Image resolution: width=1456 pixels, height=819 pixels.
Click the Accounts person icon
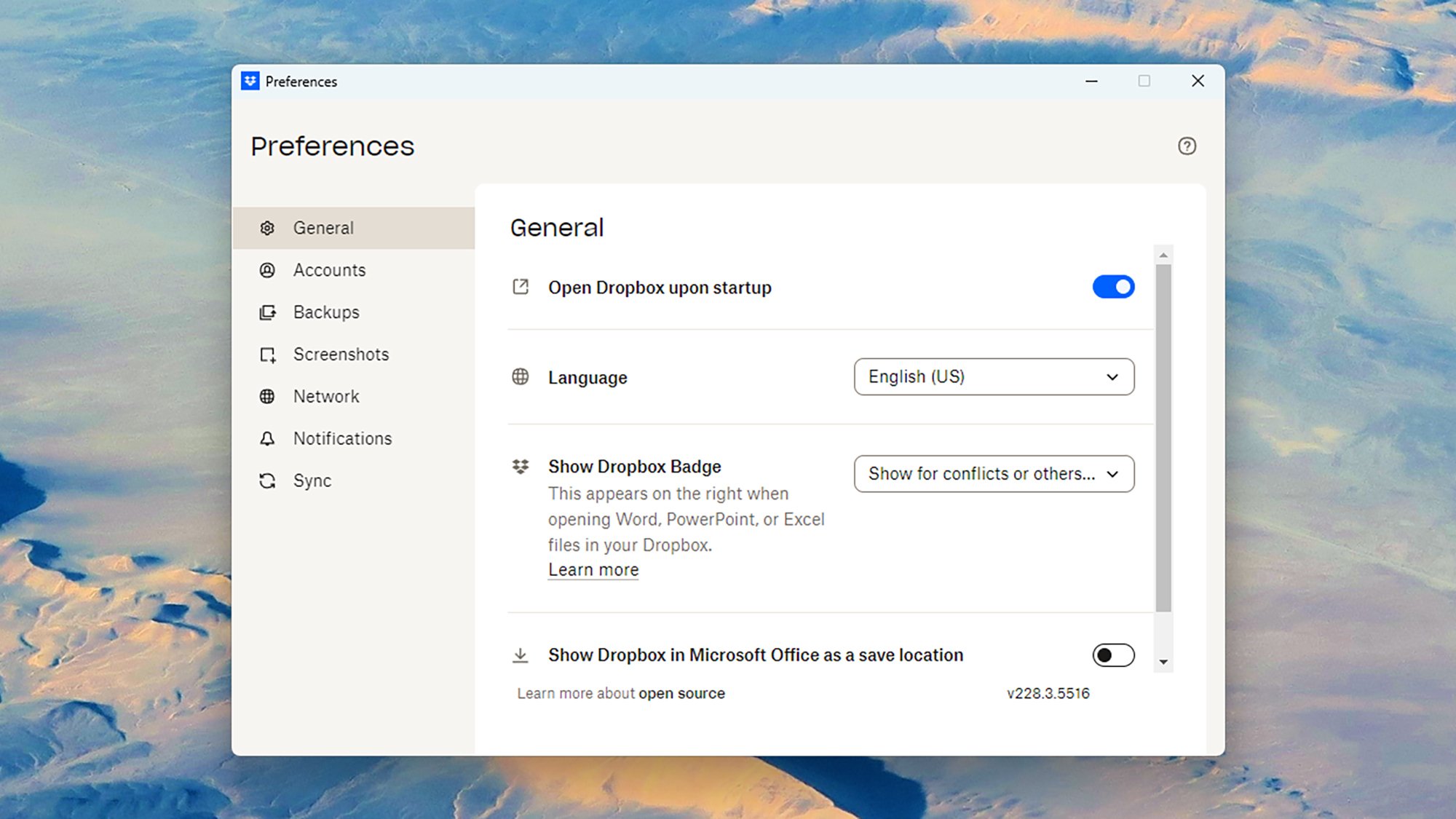tap(267, 270)
